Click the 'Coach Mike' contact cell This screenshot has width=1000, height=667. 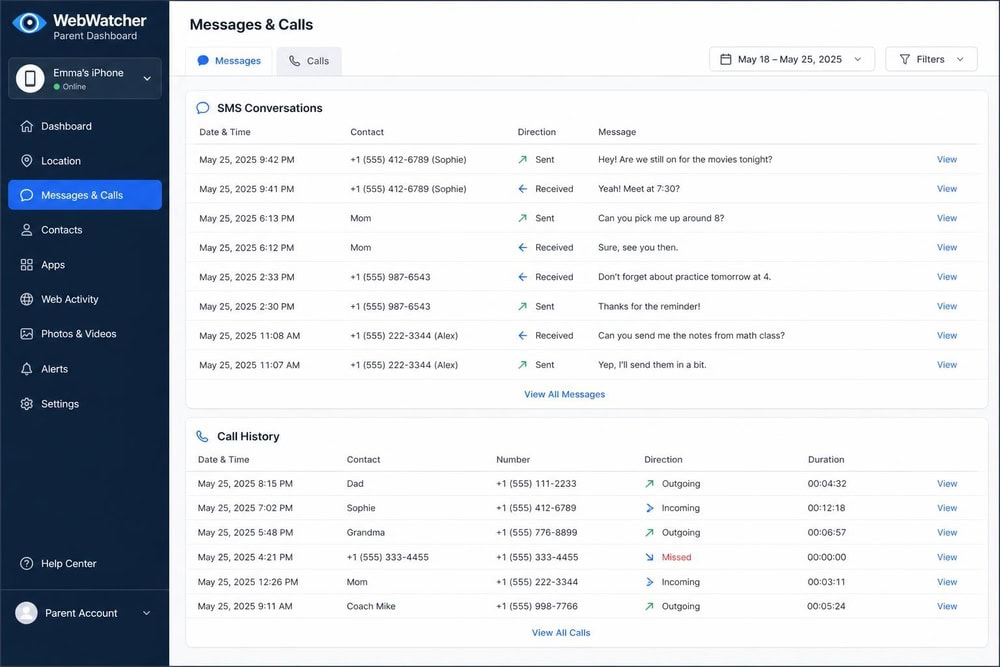point(371,606)
